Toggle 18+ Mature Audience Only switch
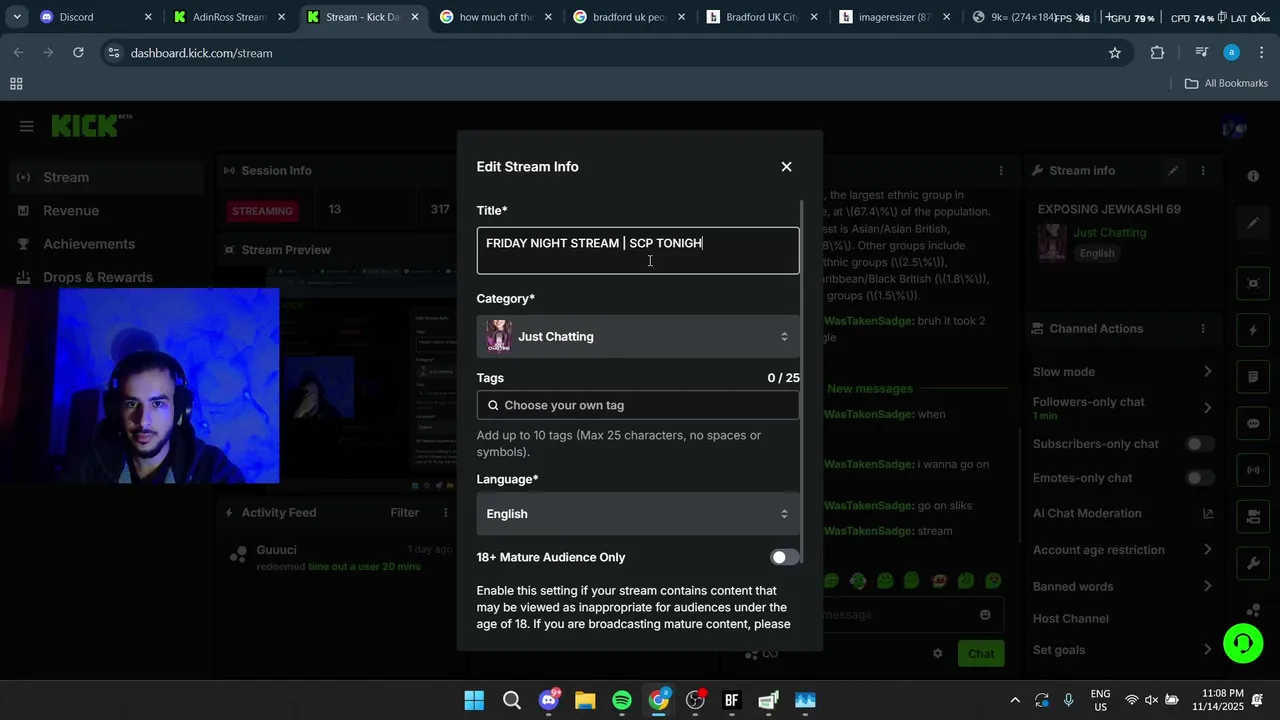Viewport: 1280px width, 720px height. (785, 557)
